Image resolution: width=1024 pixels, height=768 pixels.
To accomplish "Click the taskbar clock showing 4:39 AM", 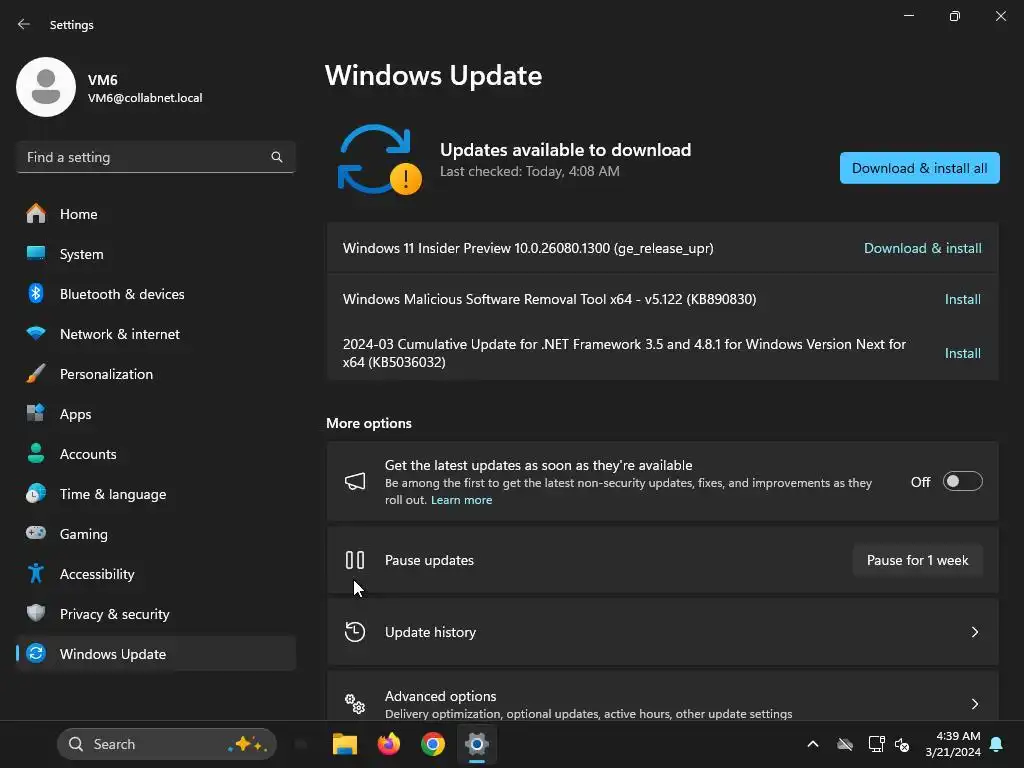I will (x=953, y=744).
